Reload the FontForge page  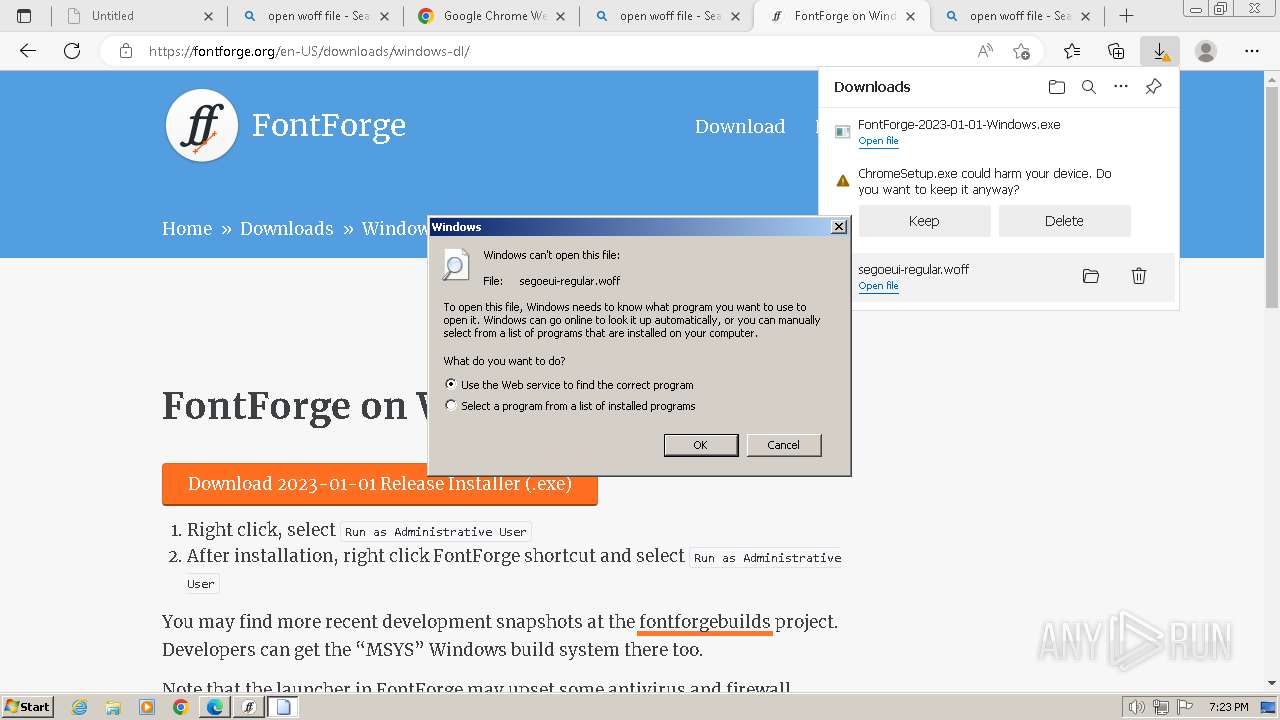pyautogui.click(x=72, y=51)
